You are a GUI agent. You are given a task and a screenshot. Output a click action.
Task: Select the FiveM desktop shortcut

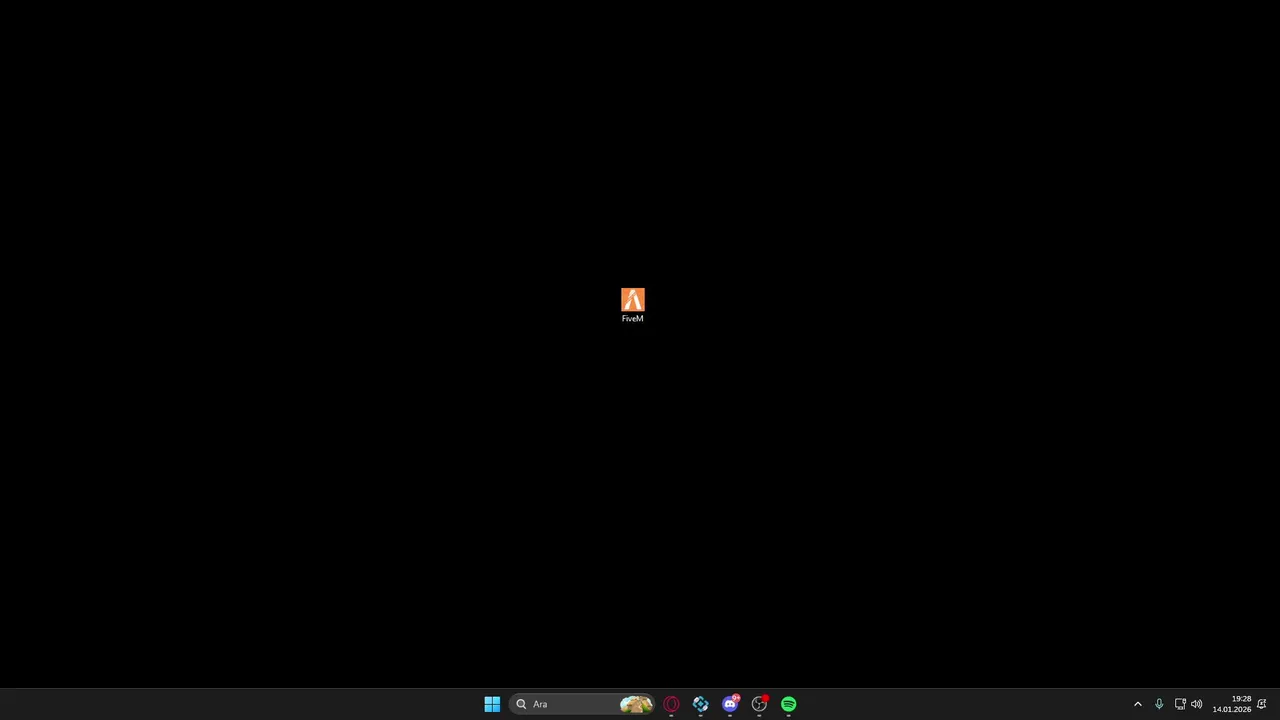633,305
